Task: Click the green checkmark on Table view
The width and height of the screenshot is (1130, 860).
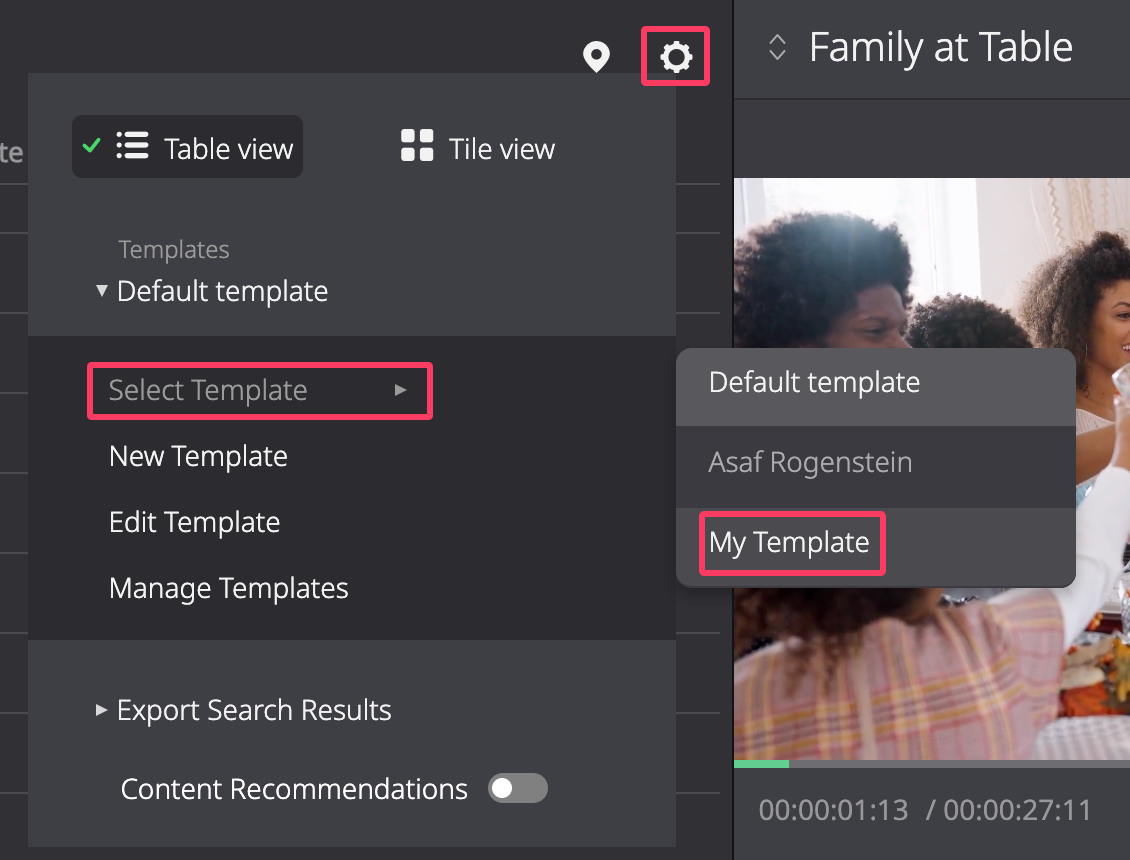Action: 92,146
